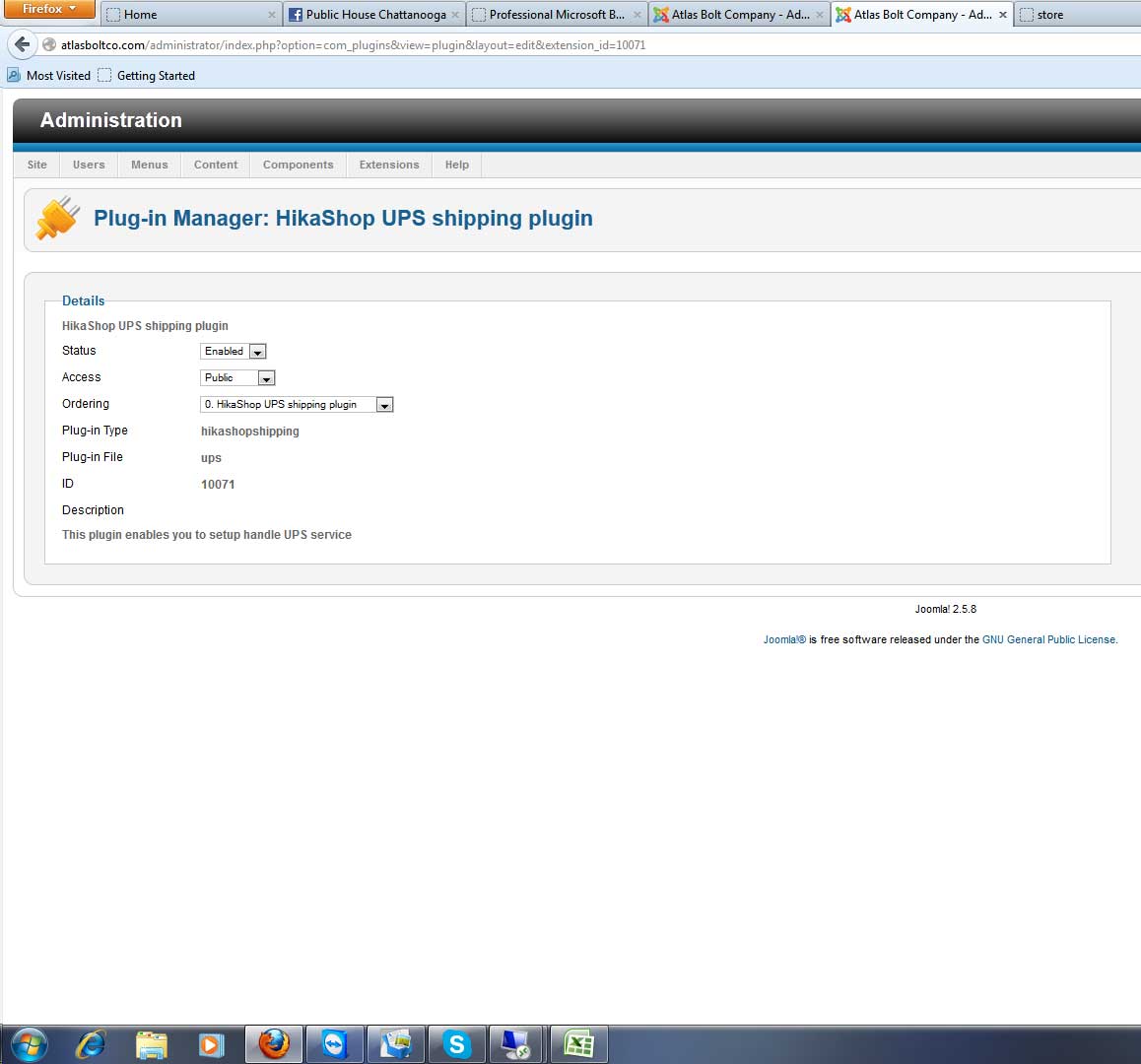1141x1064 pixels.
Task: Open the photo gallery taskbar app
Action: pos(396,1044)
